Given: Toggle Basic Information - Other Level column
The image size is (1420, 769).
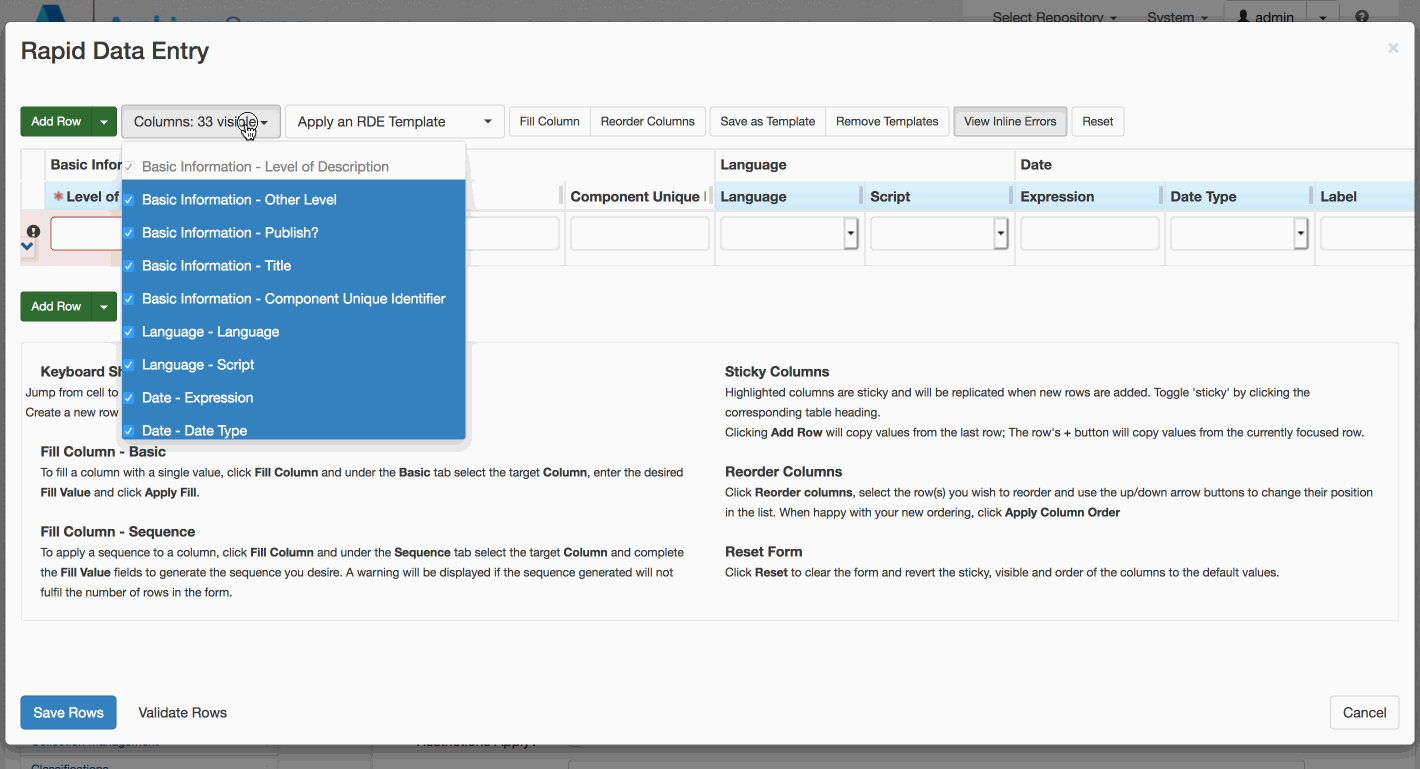Looking at the screenshot, I should tap(293, 199).
